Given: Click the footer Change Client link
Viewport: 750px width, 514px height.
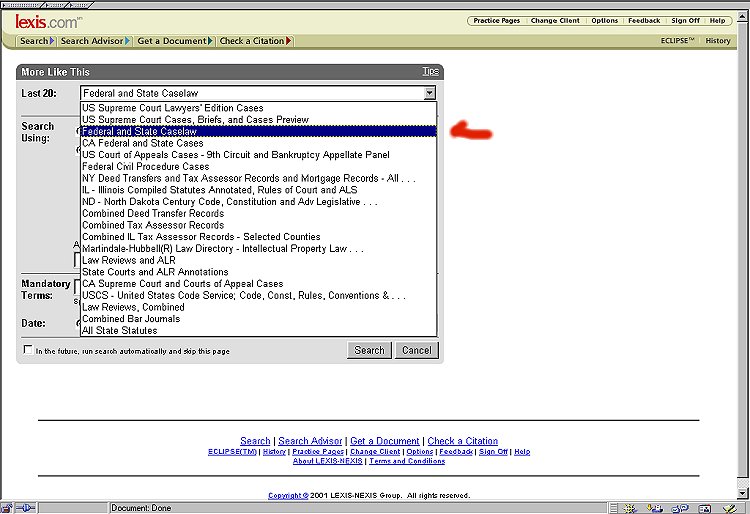Looking at the screenshot, I should (375, 451).
